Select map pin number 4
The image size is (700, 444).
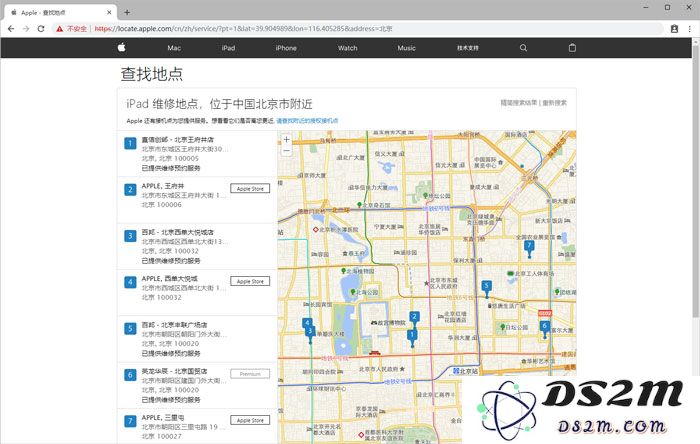[x=307, y=323]
